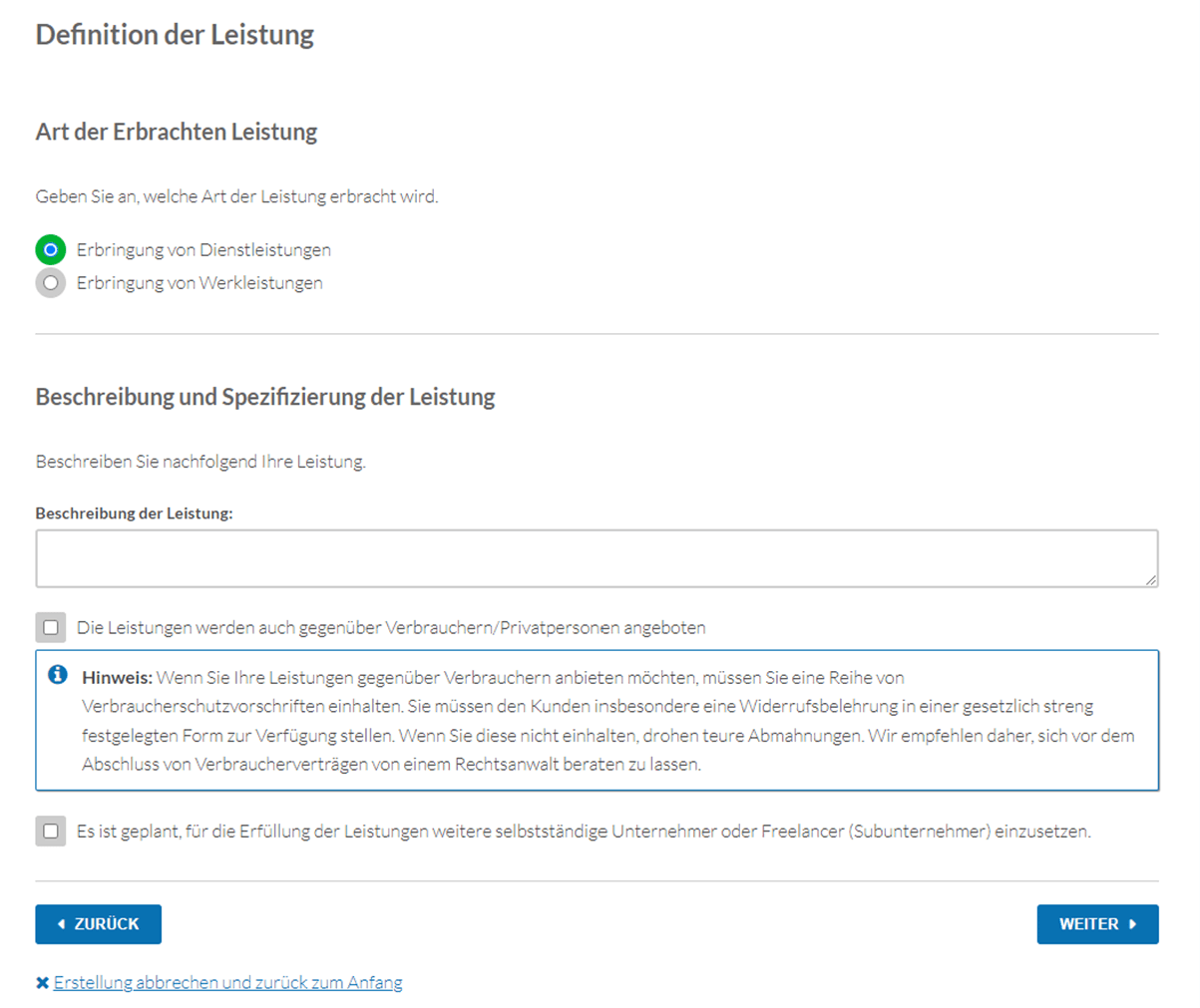Open the Erstellung abbrechen und zurück zum Anfang link
This screenshot has height=1008, width=1200.
pos(228,983)
